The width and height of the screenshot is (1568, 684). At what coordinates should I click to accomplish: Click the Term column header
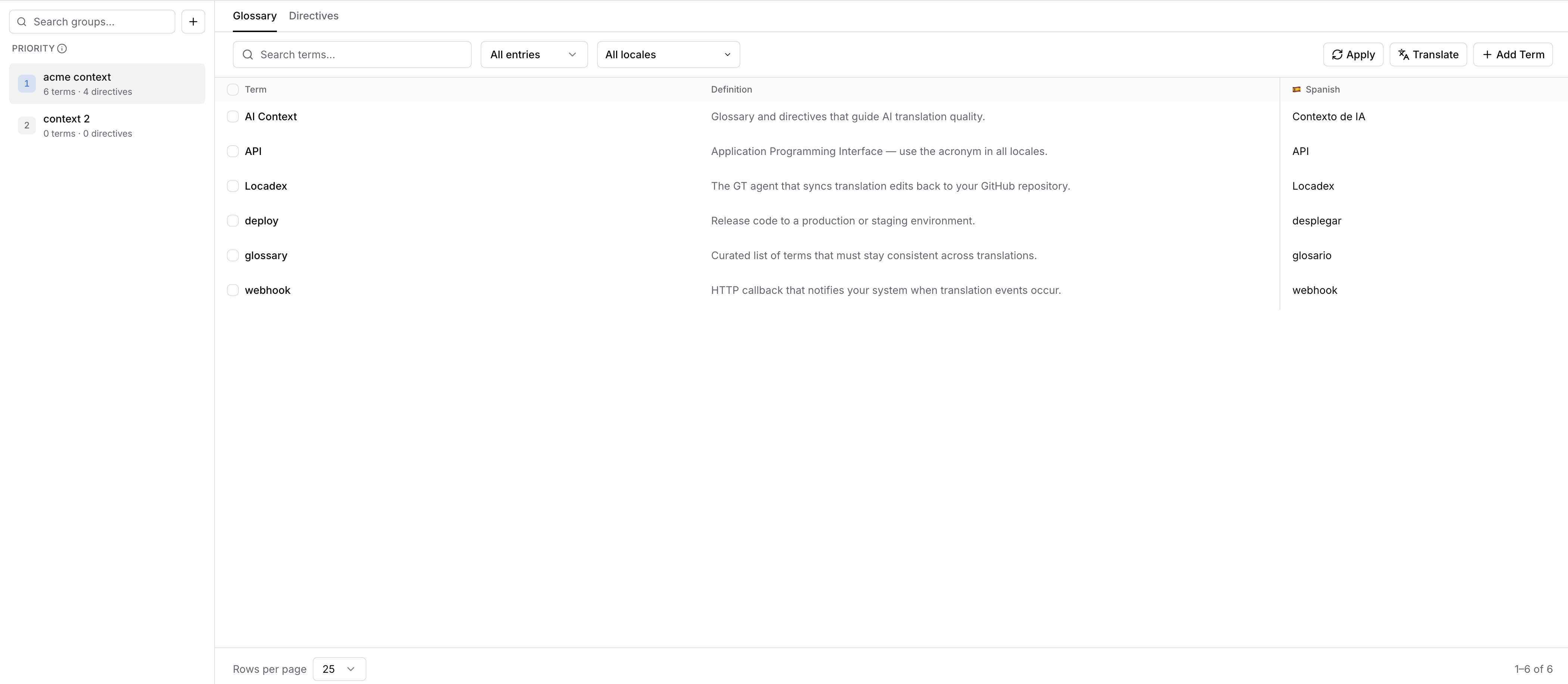point(256,90)
